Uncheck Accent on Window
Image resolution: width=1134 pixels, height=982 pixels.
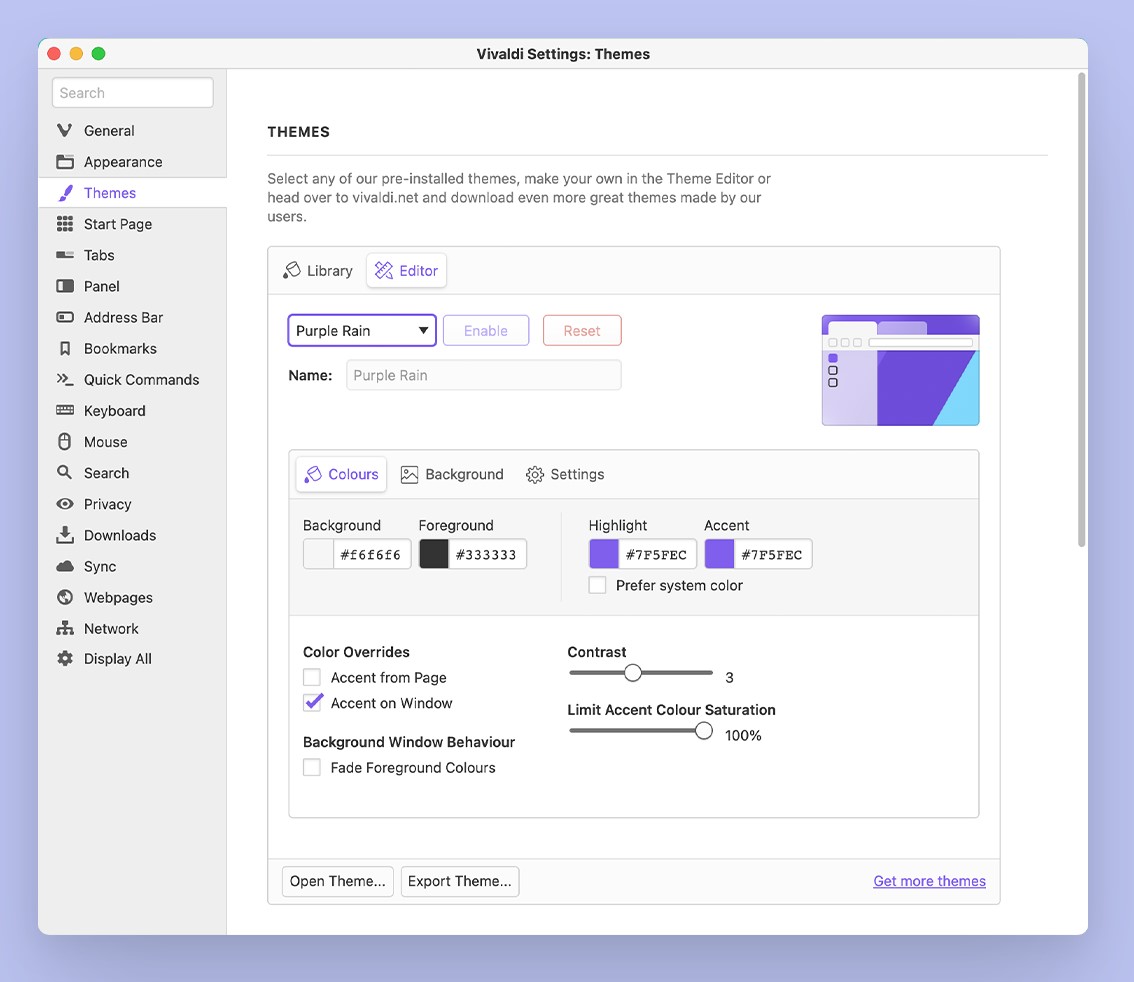312,702
